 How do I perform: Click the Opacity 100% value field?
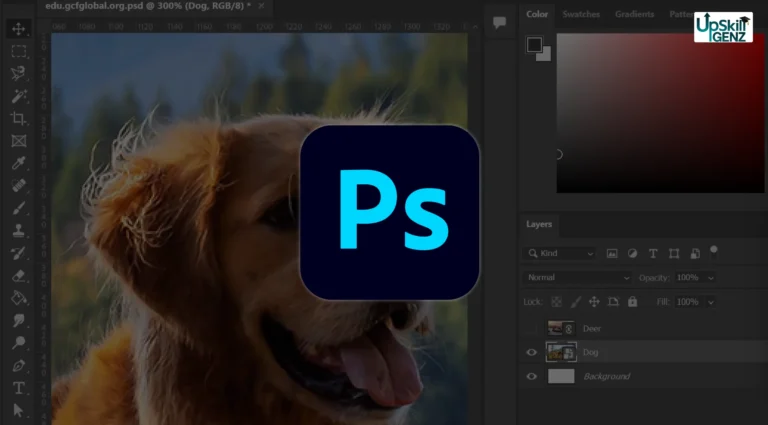pyautogui.click(x=690, y=278)
